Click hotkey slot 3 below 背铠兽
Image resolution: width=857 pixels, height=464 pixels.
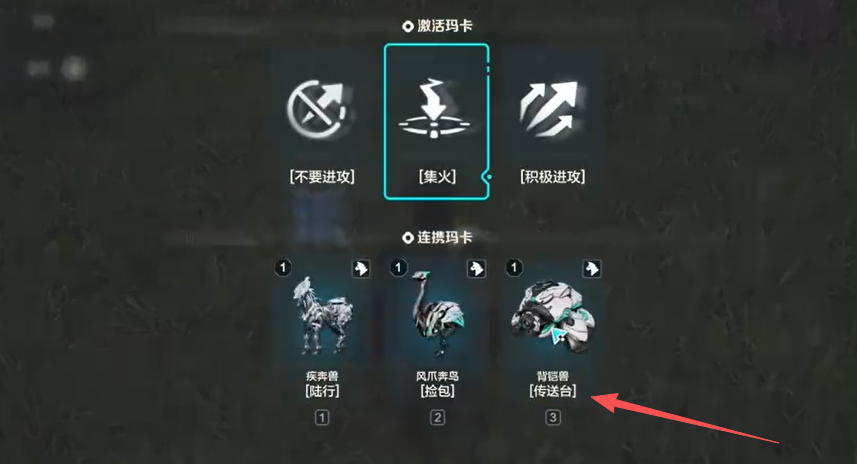pos(553,418)
